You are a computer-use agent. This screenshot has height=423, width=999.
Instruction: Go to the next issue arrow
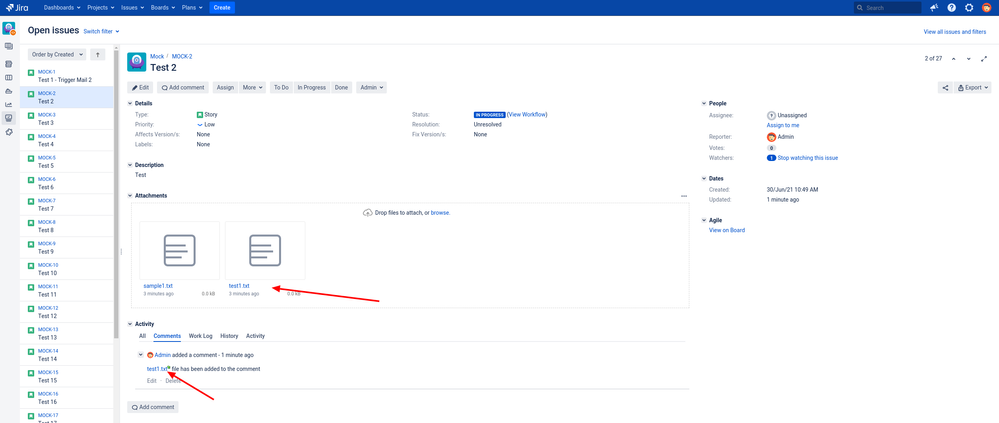click(968, 59)
